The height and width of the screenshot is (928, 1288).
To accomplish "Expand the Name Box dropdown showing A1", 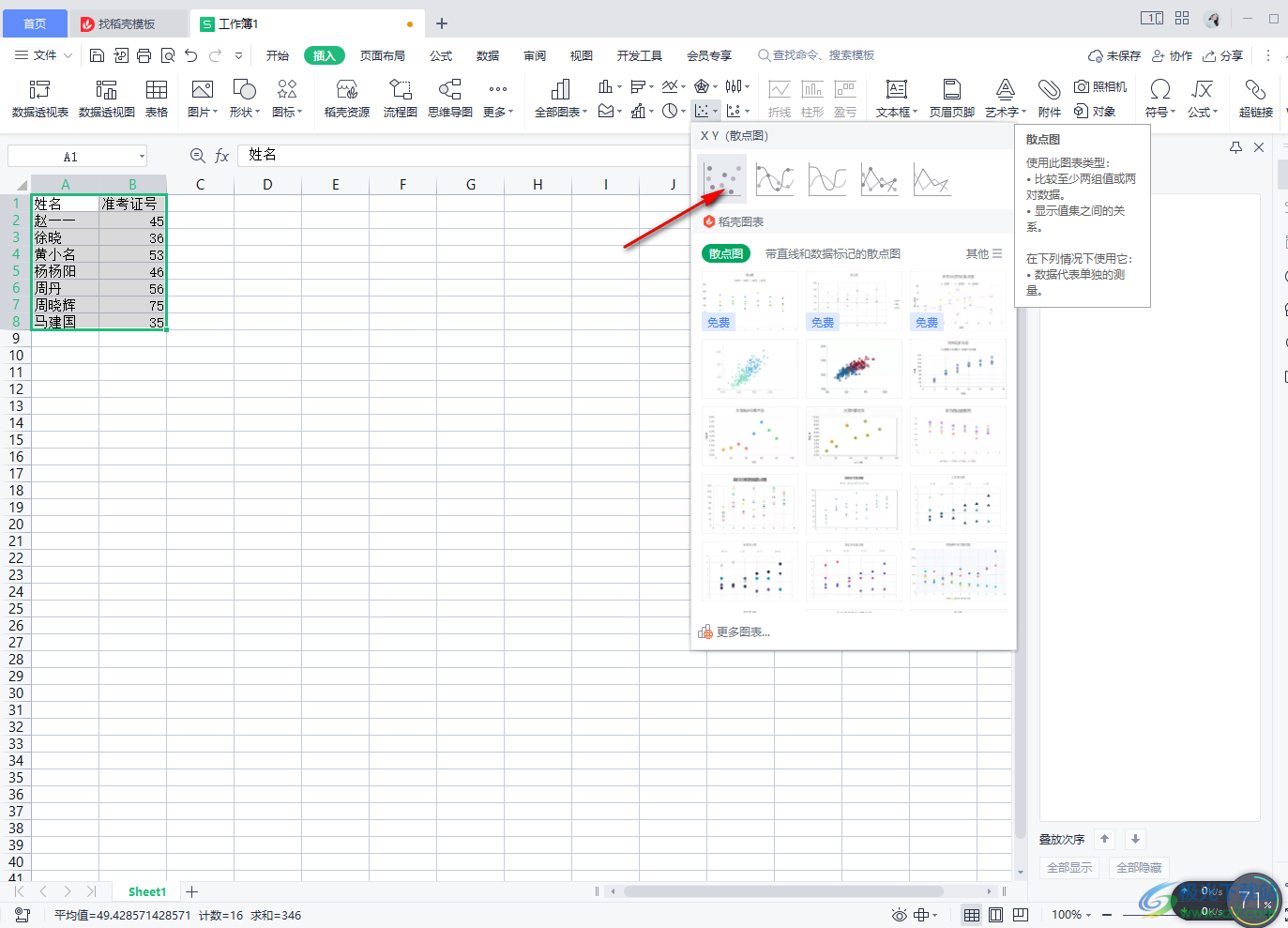I will pos(142,157).
